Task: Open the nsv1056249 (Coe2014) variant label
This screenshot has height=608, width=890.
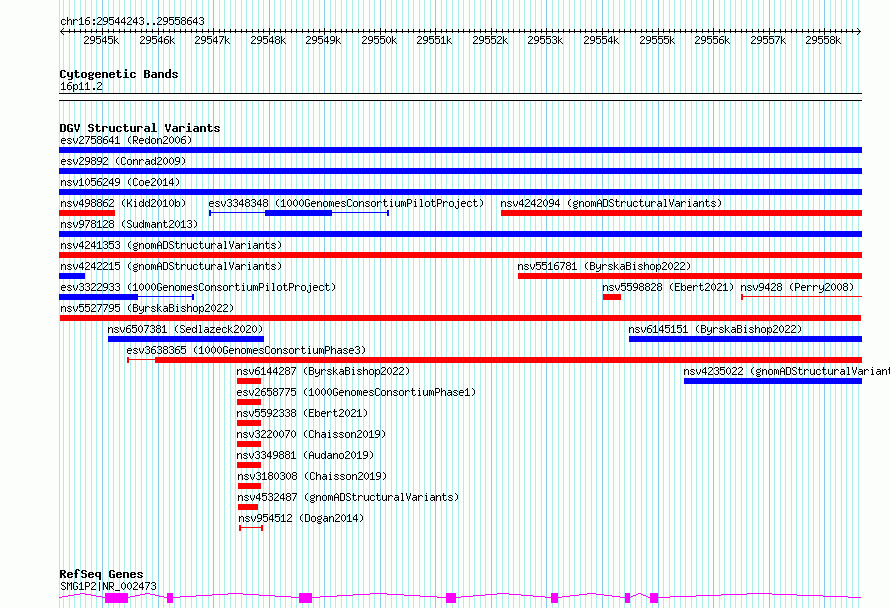Action: (x=120, y=182)
